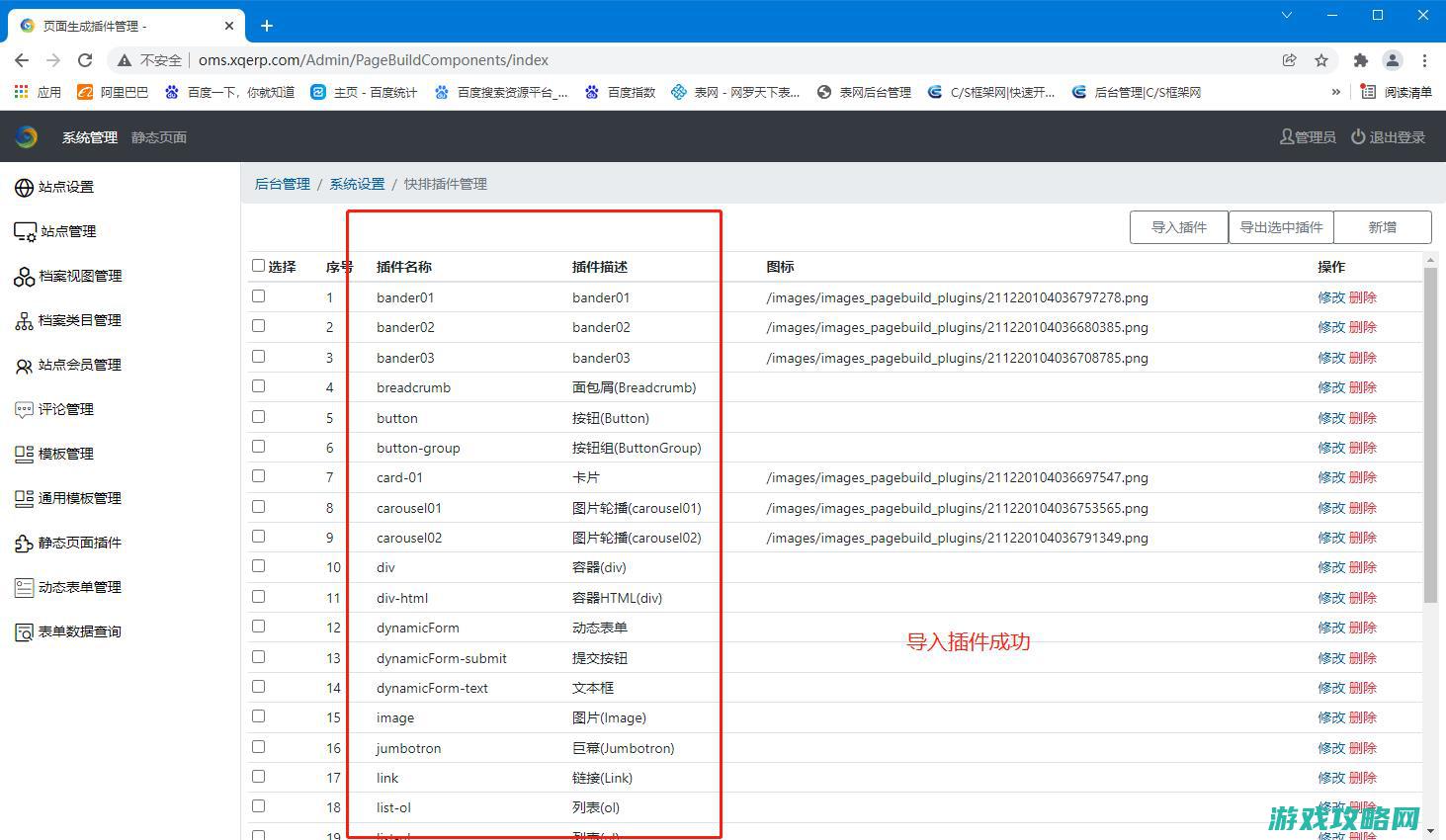This screenshot has height=840, width=1446.
Task: Click 修改 for card-01
Action: [x=1331, y=477]
